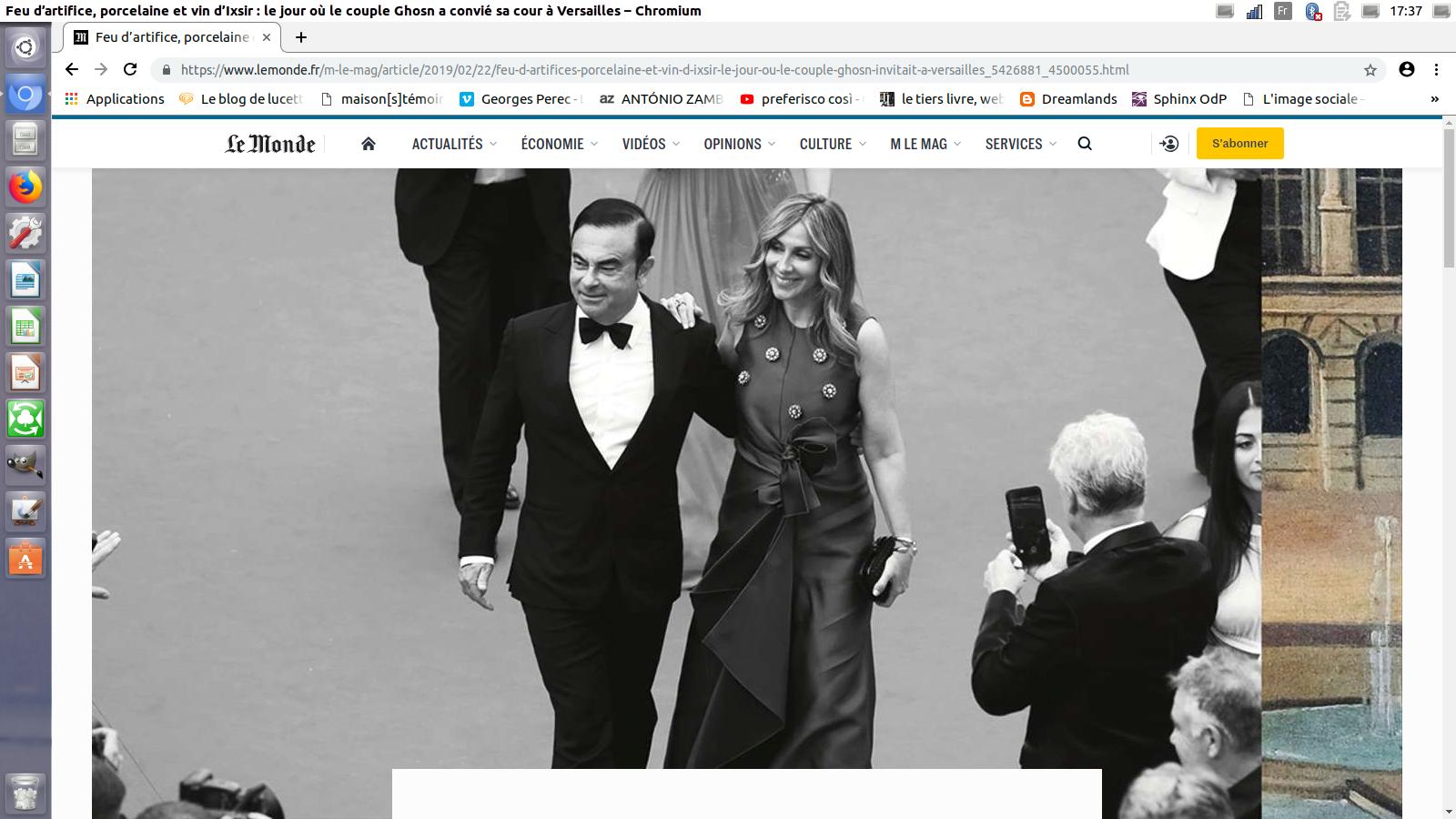Reload the page with the refresh icon

point(130,70)
